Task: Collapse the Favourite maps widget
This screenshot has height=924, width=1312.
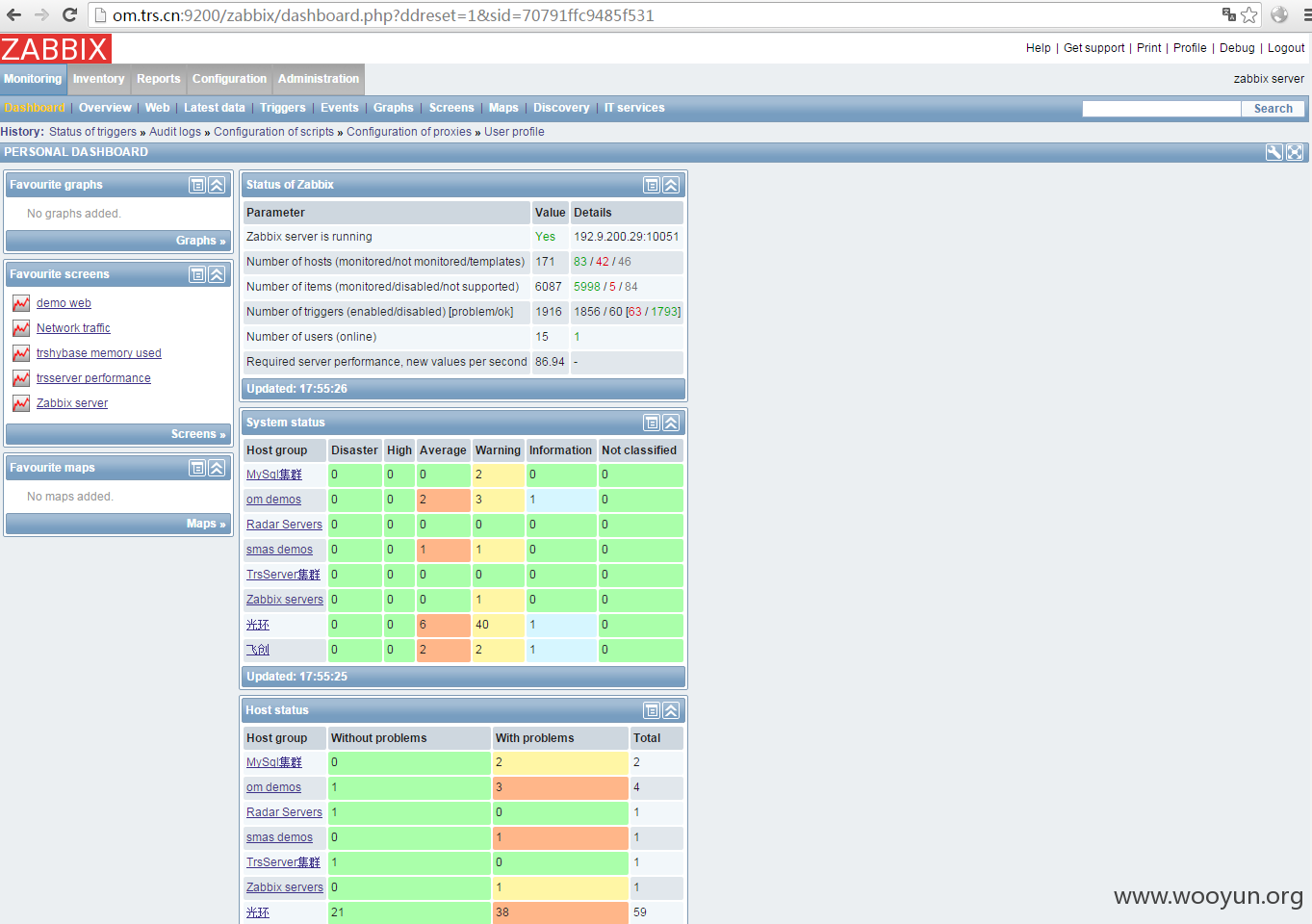Action: (x=217, y=468)
